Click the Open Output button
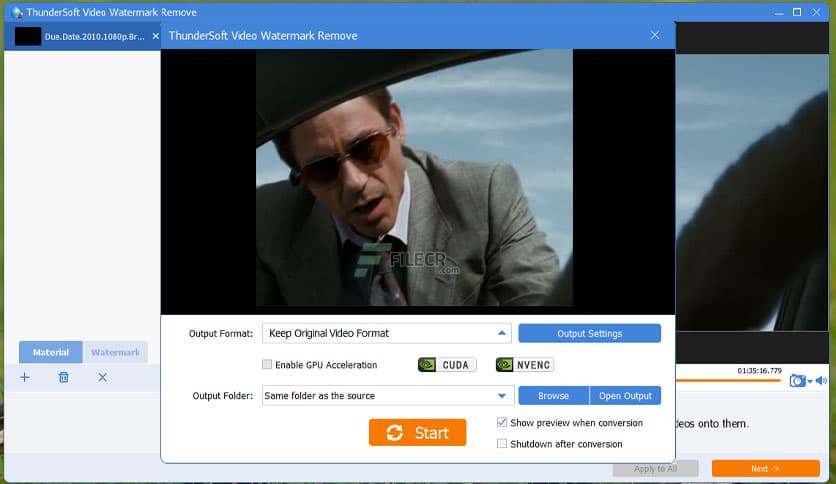The width and height of the screenshot is (836, 484). tap(625, 396)
